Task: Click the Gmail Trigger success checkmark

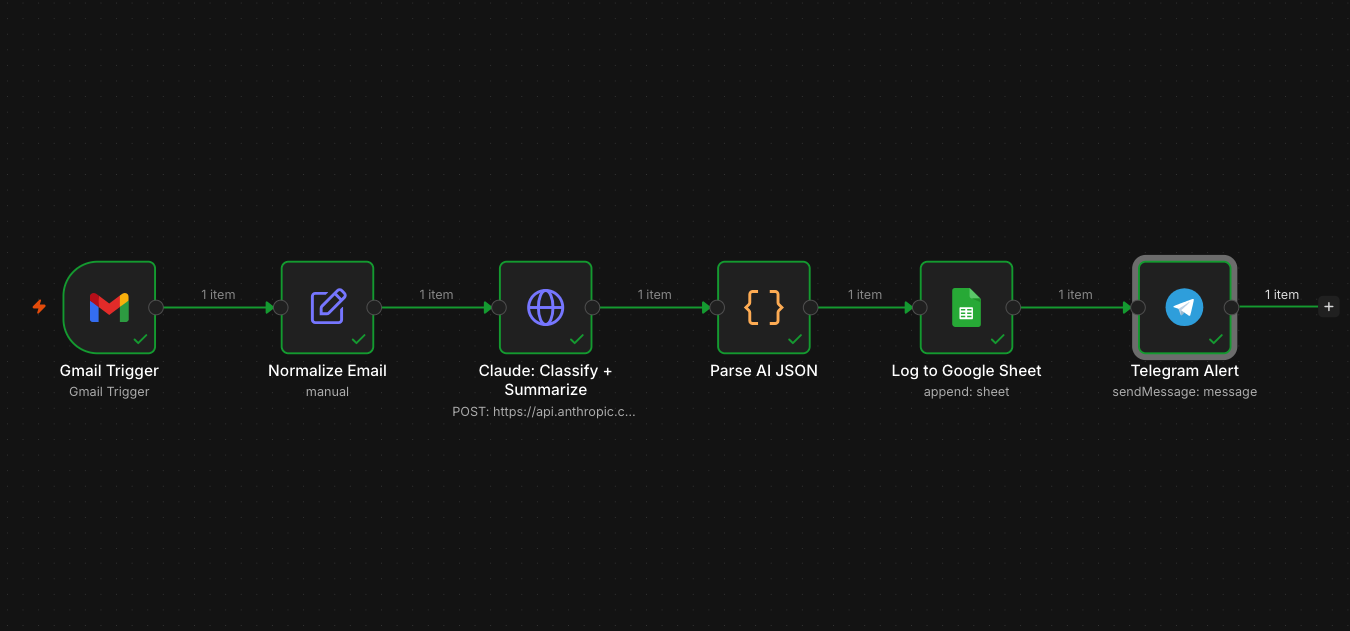Action: [140, 339]
